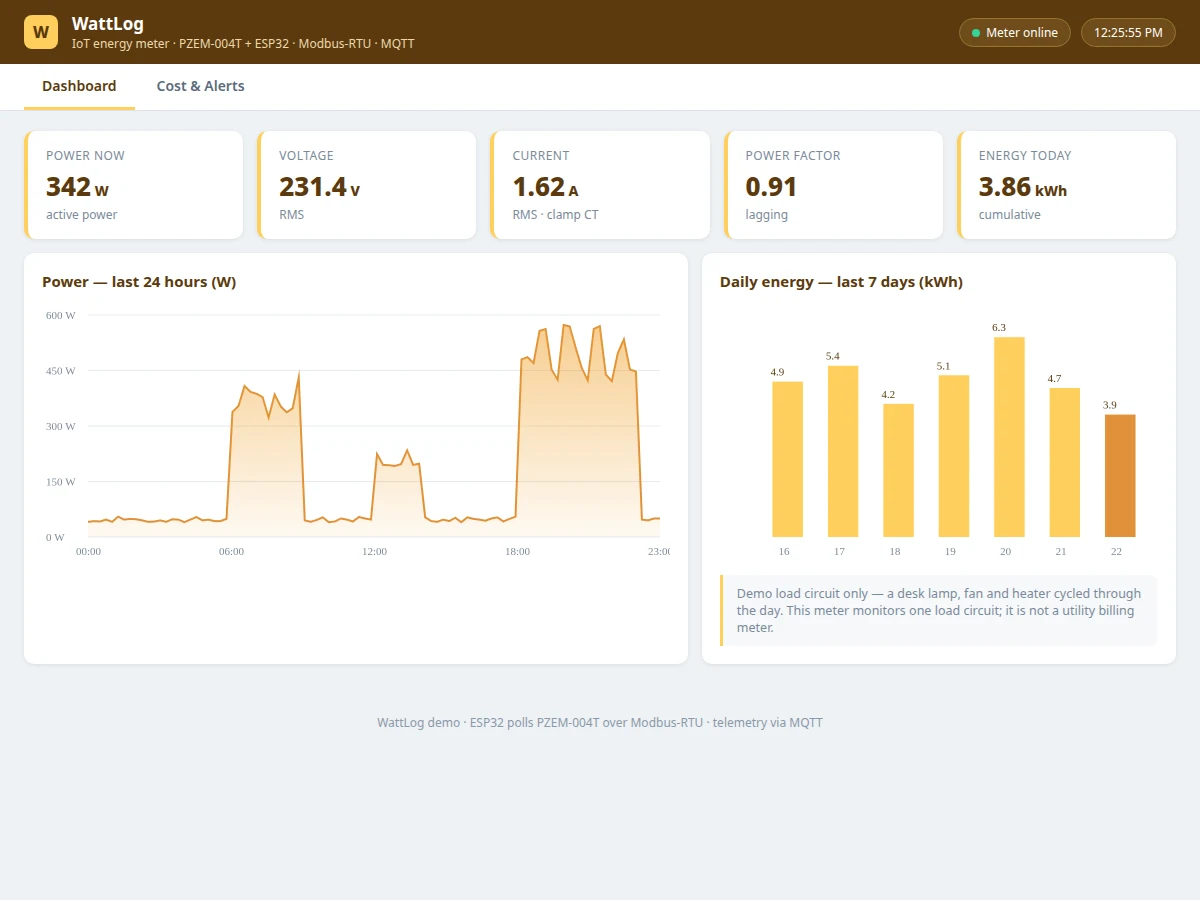This screenshot has height=900, width=1200.
Task: Select the Power Now 342 W card
Action: coord(133,185)
